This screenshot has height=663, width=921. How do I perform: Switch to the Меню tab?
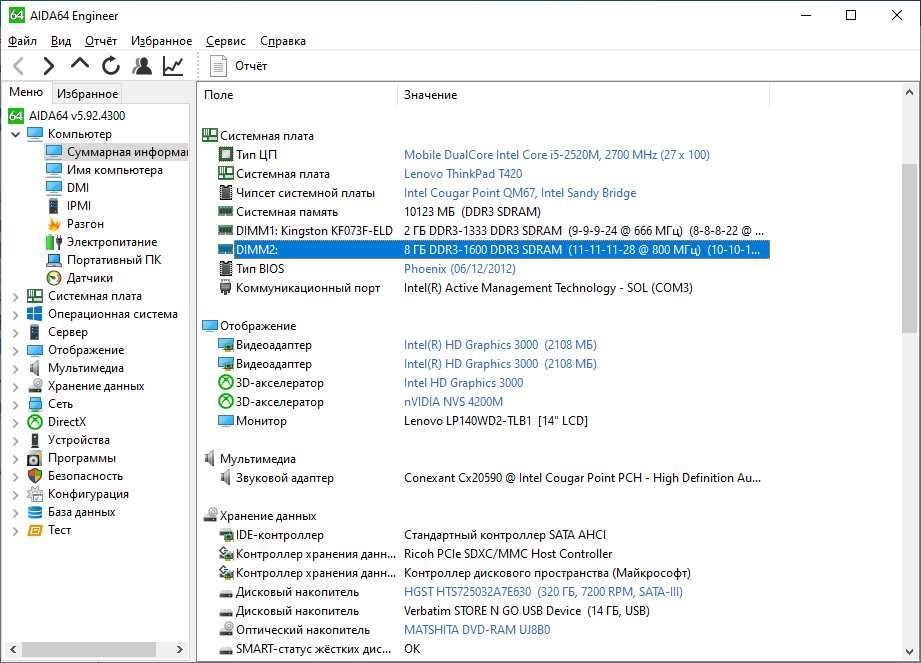point(26,92)
